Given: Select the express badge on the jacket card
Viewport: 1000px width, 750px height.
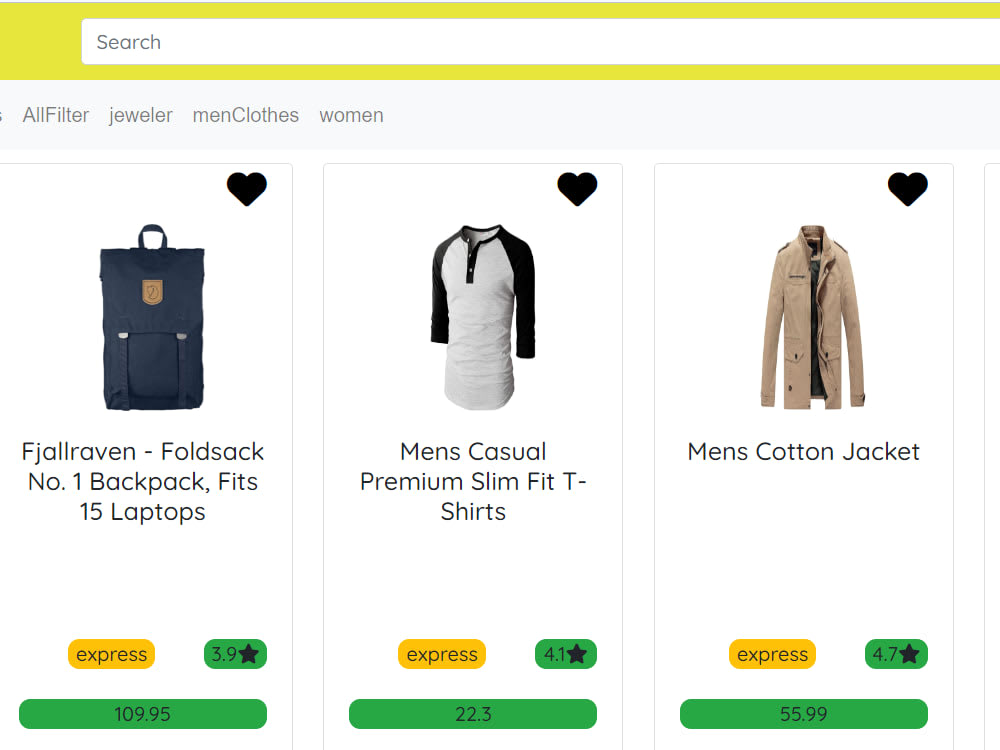Looking at the screenshot, I should coord(772,654).
